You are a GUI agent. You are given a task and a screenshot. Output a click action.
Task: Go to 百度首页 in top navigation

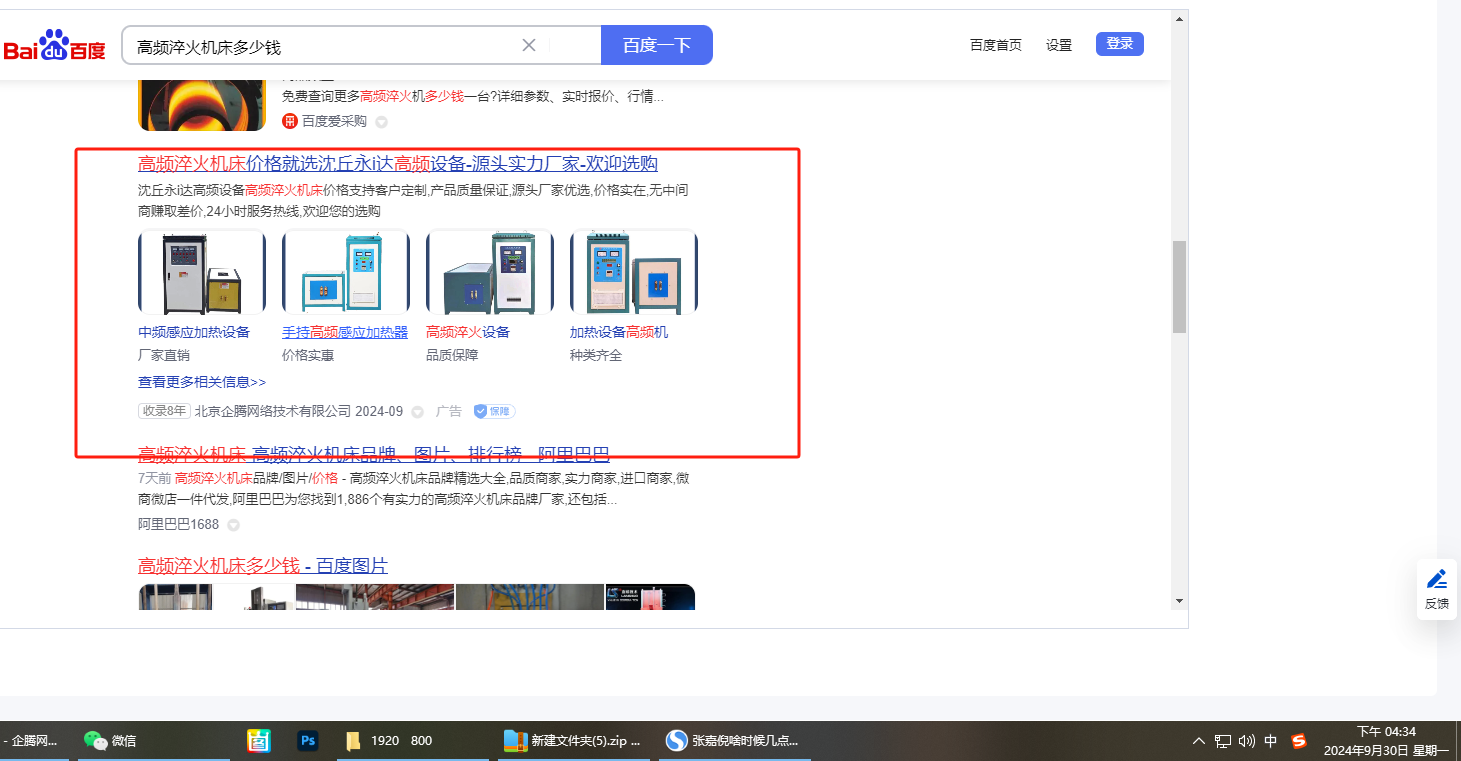995,45
